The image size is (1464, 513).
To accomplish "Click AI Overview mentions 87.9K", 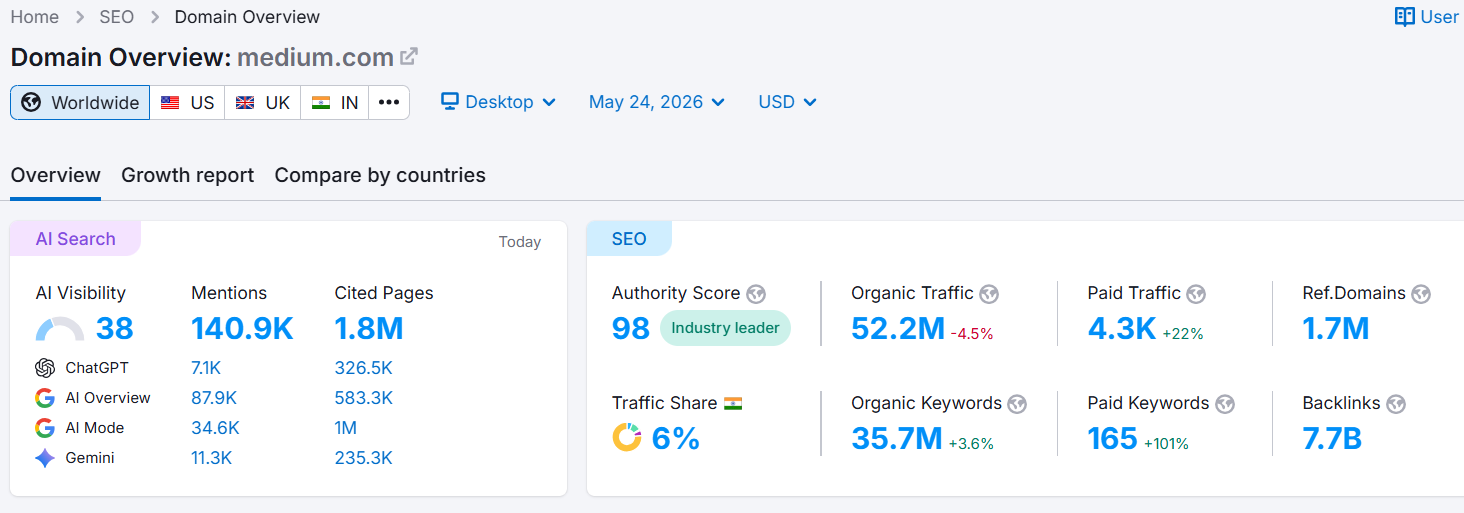I will pyautogui.click(x=214, y=398).
